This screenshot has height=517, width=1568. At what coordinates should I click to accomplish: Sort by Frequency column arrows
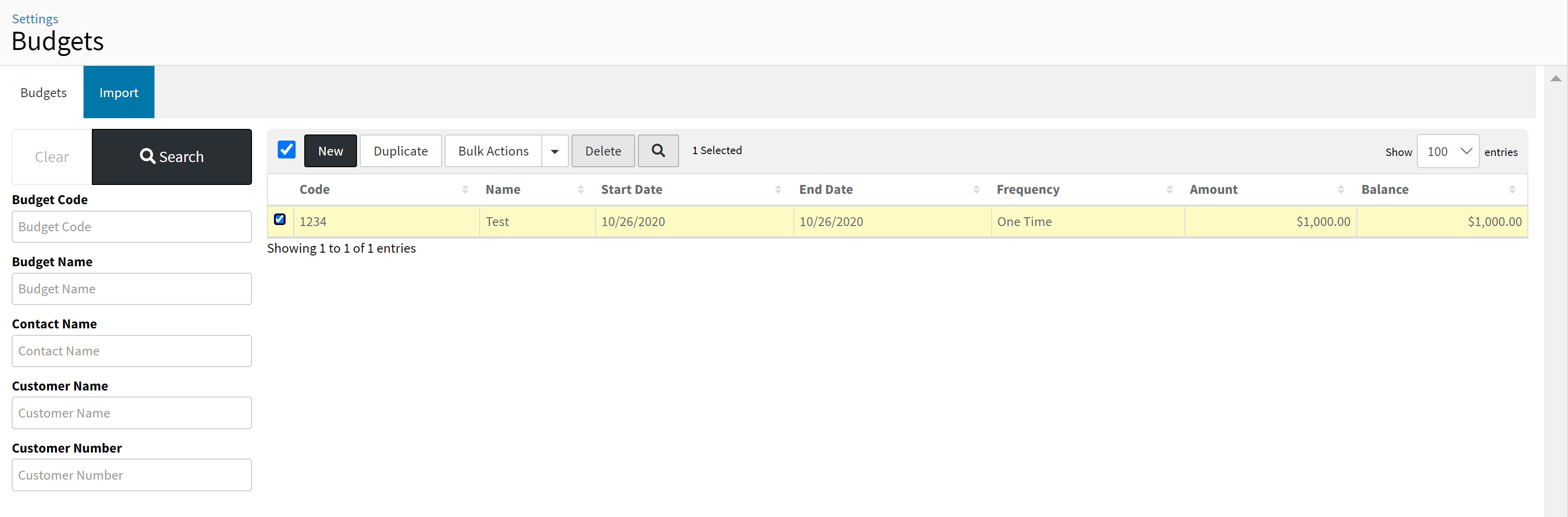tap(1169, 190)
